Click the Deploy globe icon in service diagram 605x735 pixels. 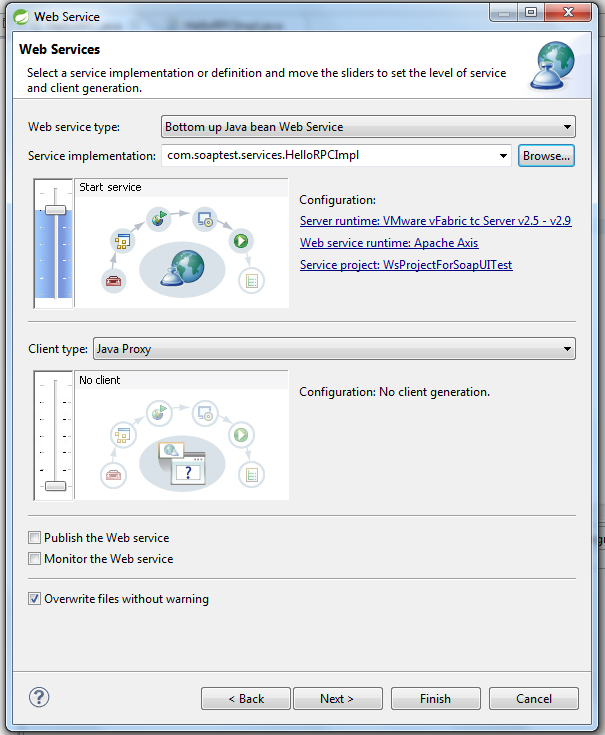(159, 218)
